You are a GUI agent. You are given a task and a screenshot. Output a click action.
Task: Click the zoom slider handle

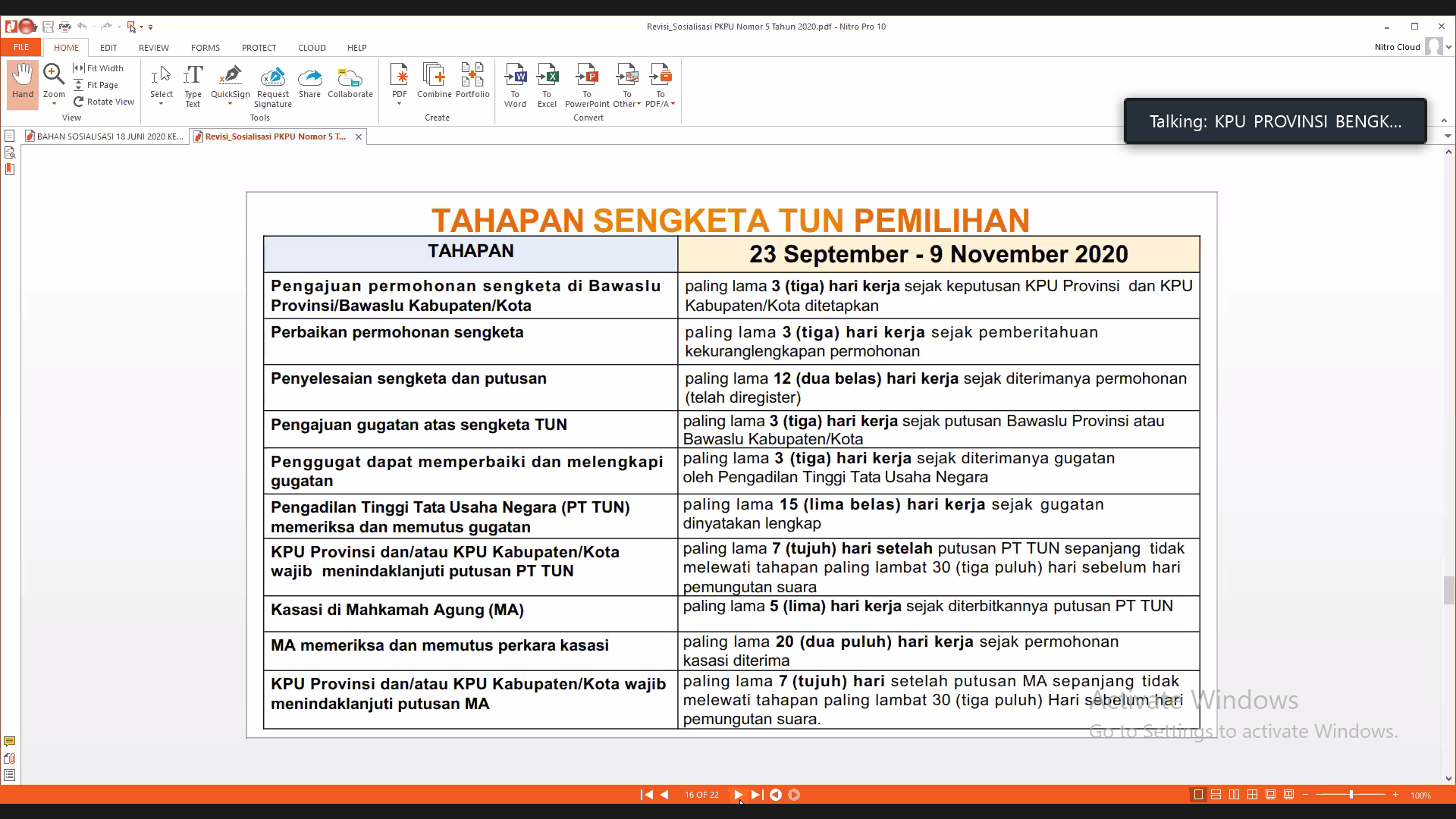click(1351, 795)
